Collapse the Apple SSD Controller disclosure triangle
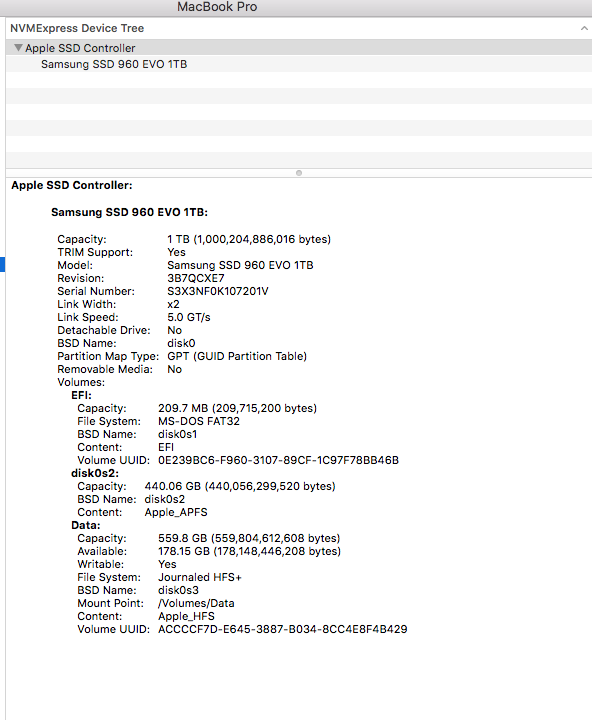Image resolution: width=592 pixels, height=720 pixels. (x=18, y=48)
